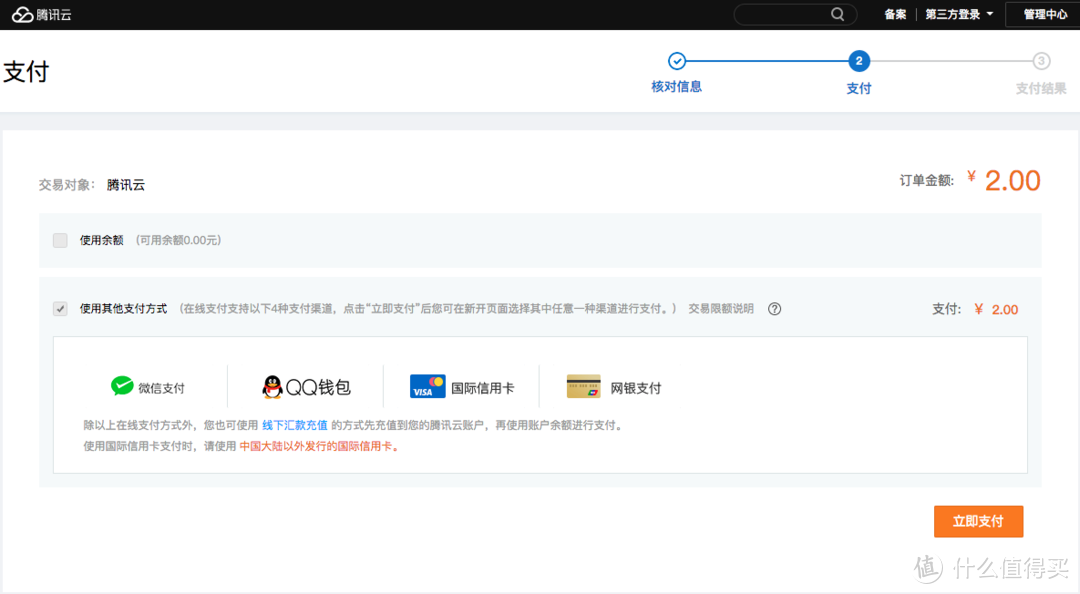Screen dimensions: 1080x594
Task: Open the 线下汇款充值 link
Action: 295,425
